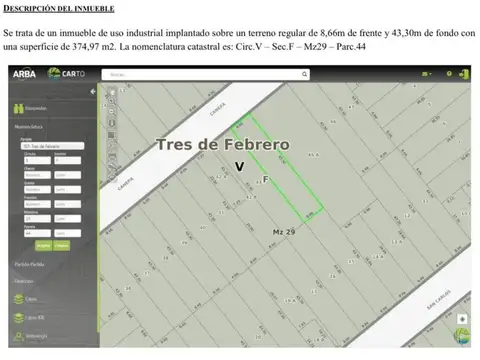
Task: Click the SAN CARLOS street label
Action: (x=439, y=300)
